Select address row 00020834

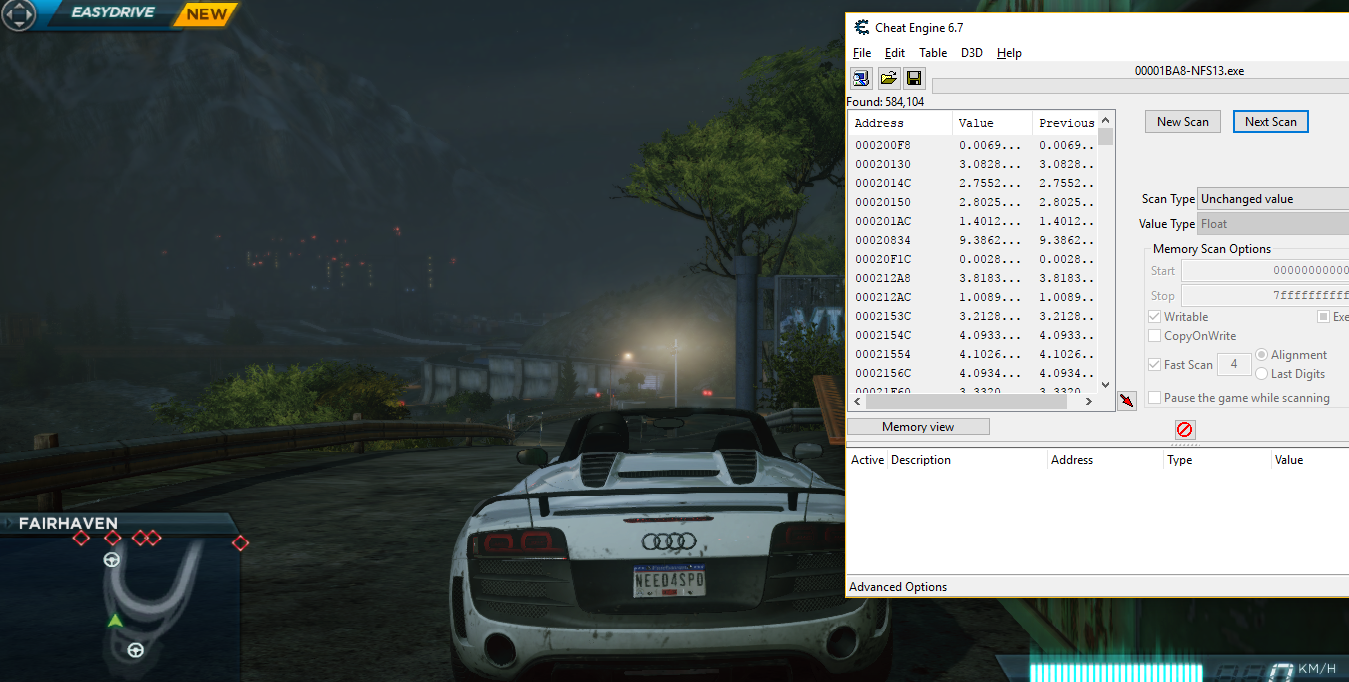pyautogui.click(x=972, y=240)
